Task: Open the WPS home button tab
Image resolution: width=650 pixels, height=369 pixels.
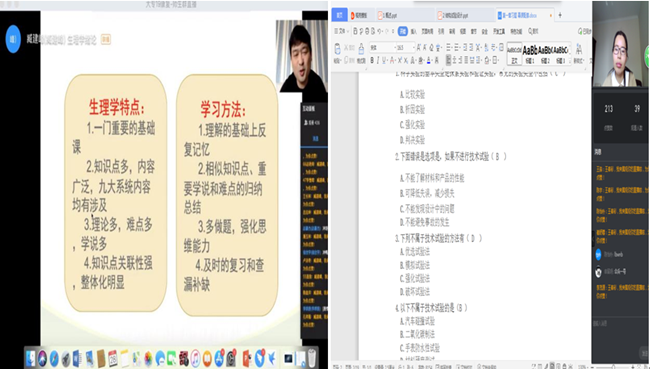Action: click(x=340, y=15)
